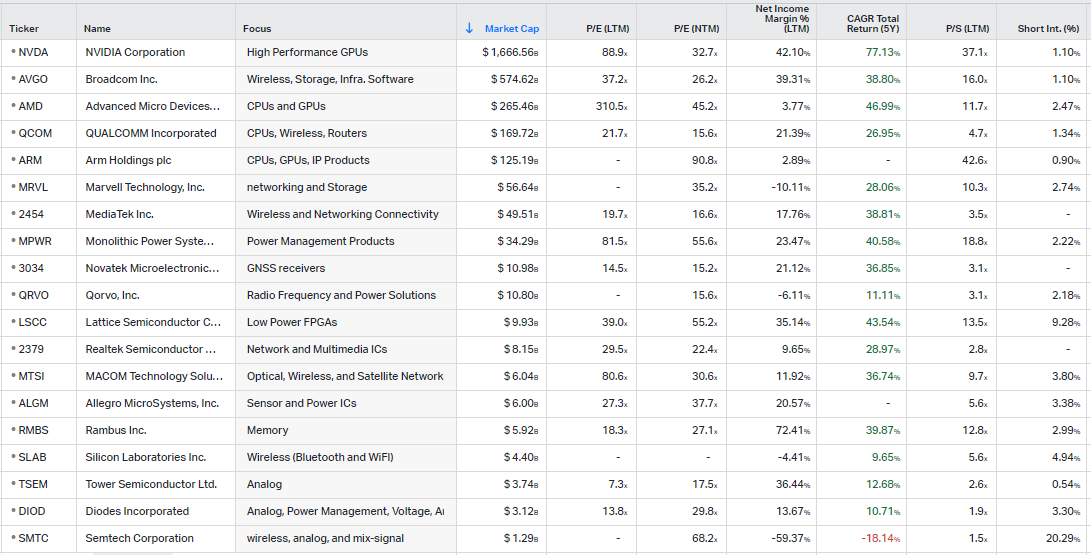Open Silicon Laboratories Inc. name entry
1091x555 pixels.
[x=145, y=457]
